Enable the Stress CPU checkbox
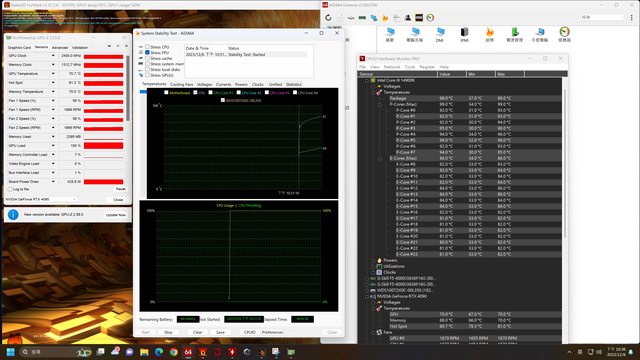 (147, 47)
